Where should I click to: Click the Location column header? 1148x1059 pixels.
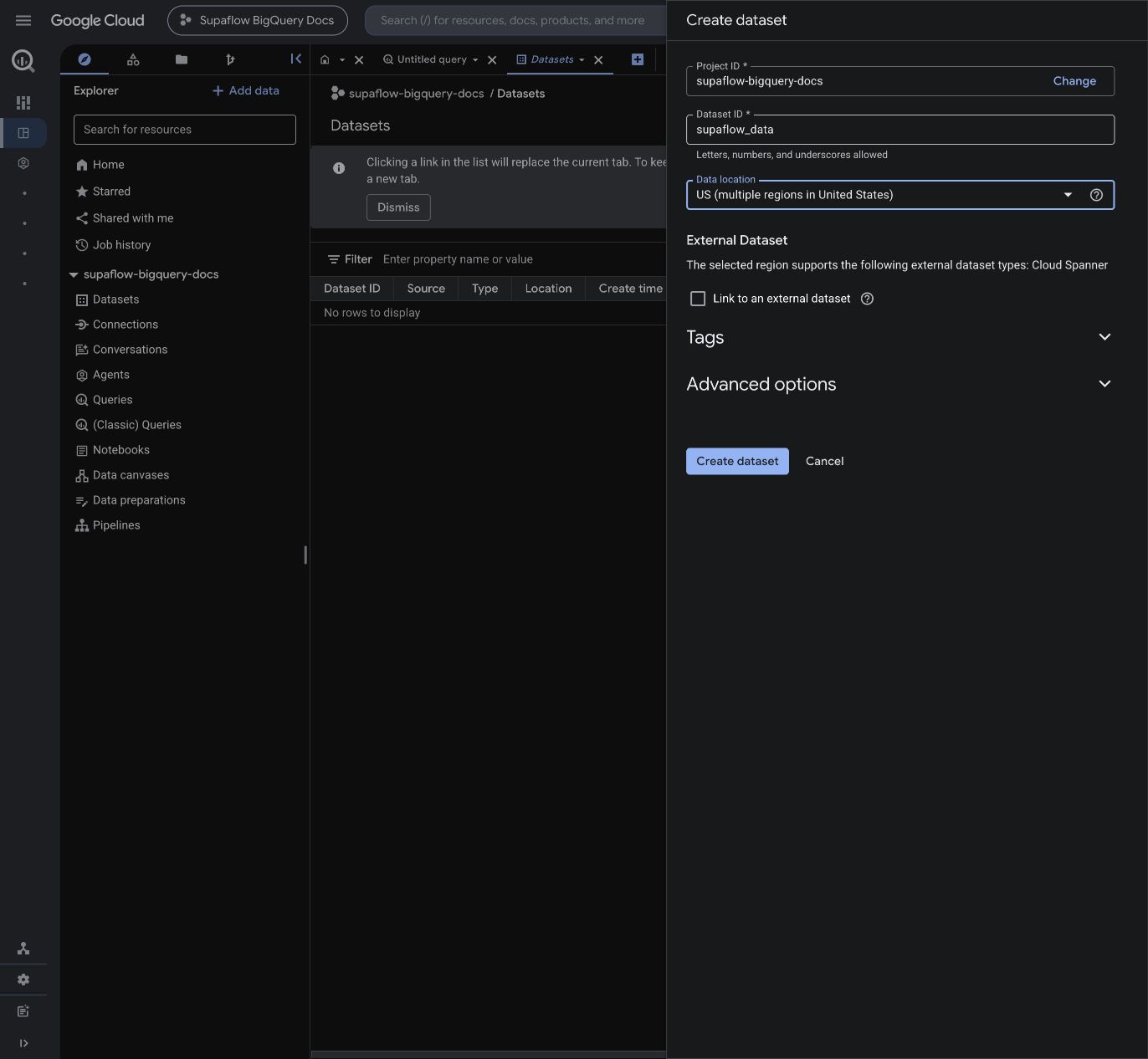pos(548,289)
